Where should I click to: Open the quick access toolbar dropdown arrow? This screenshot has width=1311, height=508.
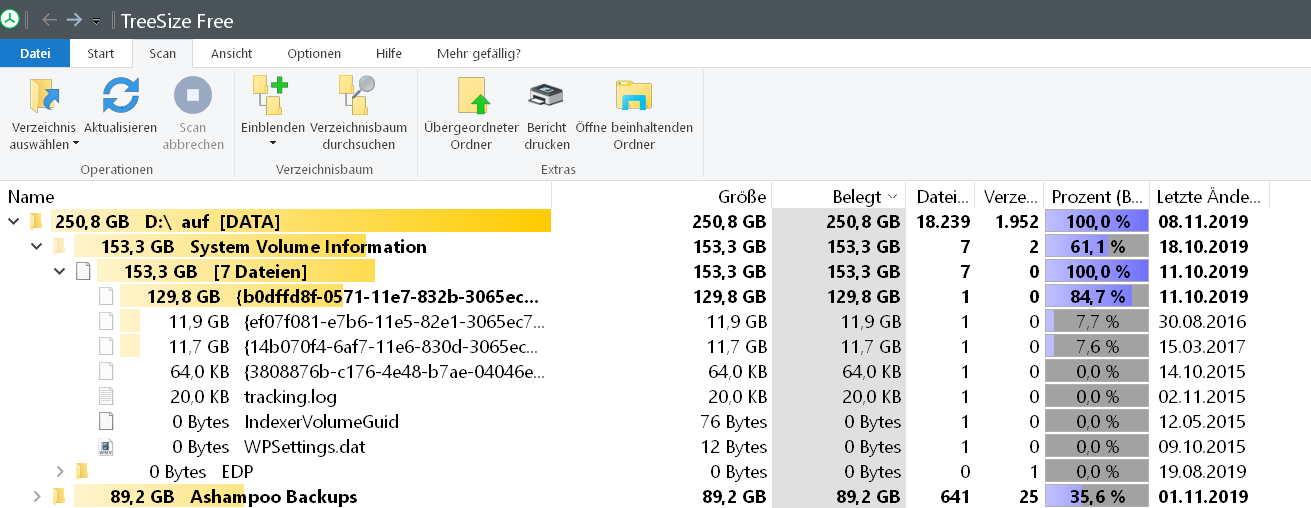coord(96,21)
